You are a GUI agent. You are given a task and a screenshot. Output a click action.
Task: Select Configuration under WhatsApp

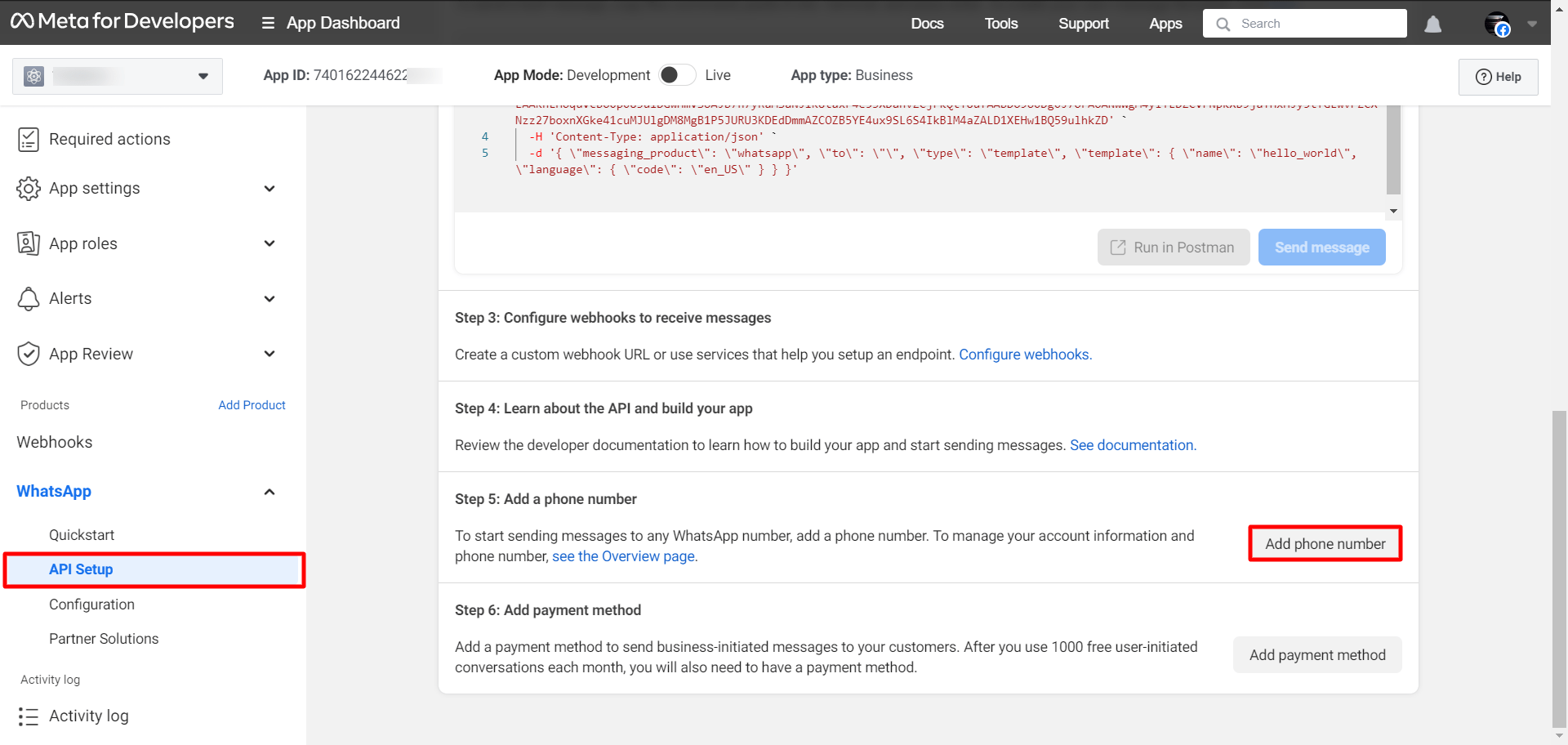[91, 604]
